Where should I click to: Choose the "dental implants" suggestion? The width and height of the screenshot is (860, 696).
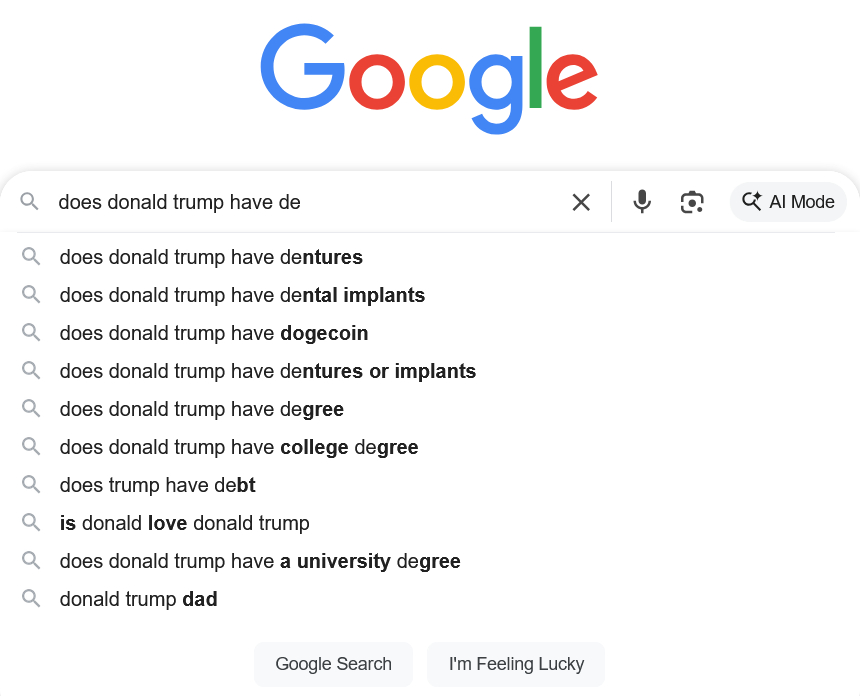242,295
